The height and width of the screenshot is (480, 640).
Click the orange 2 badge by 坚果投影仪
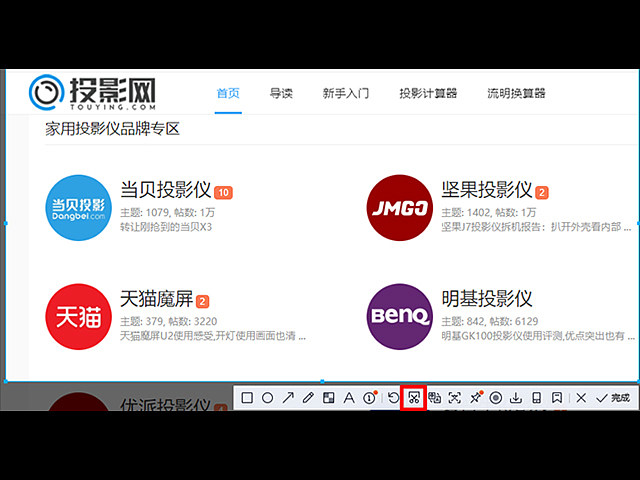pyautogui.click(x=542, y=193)
